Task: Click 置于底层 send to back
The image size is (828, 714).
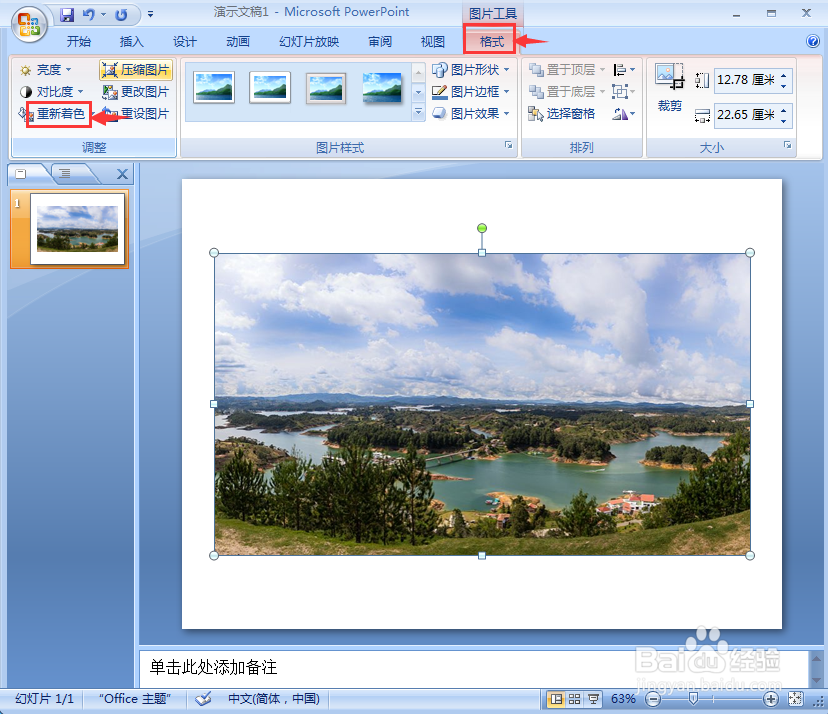Action: [567, 92]
